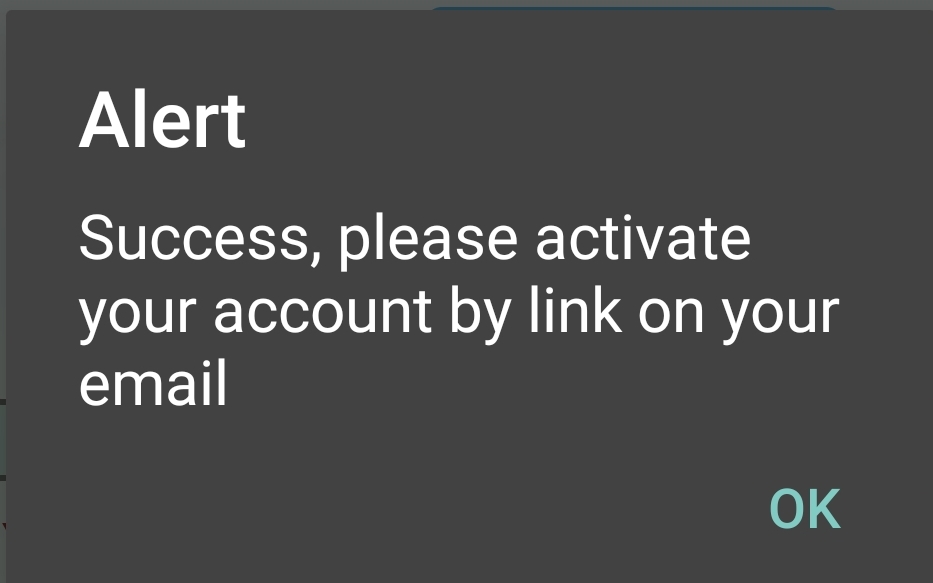Click the Alert dialog title
The width and height of the screenshot is (933, 583).
coord(162,120)
